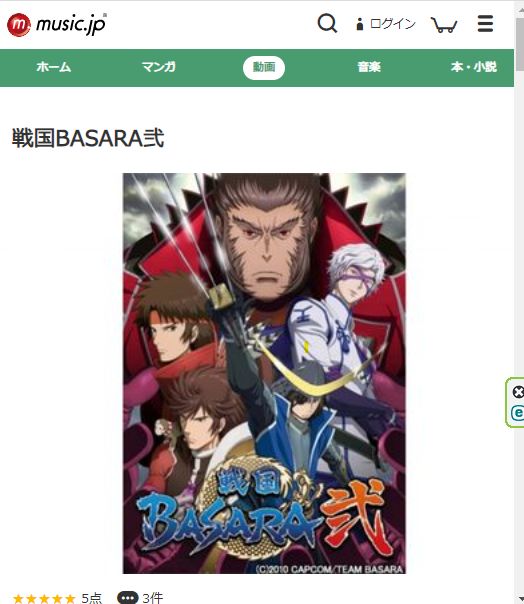The width and height of the screenshot is (524, 604).
Task: Click the vertical scrollbar thumb
Action: point(519,43)
